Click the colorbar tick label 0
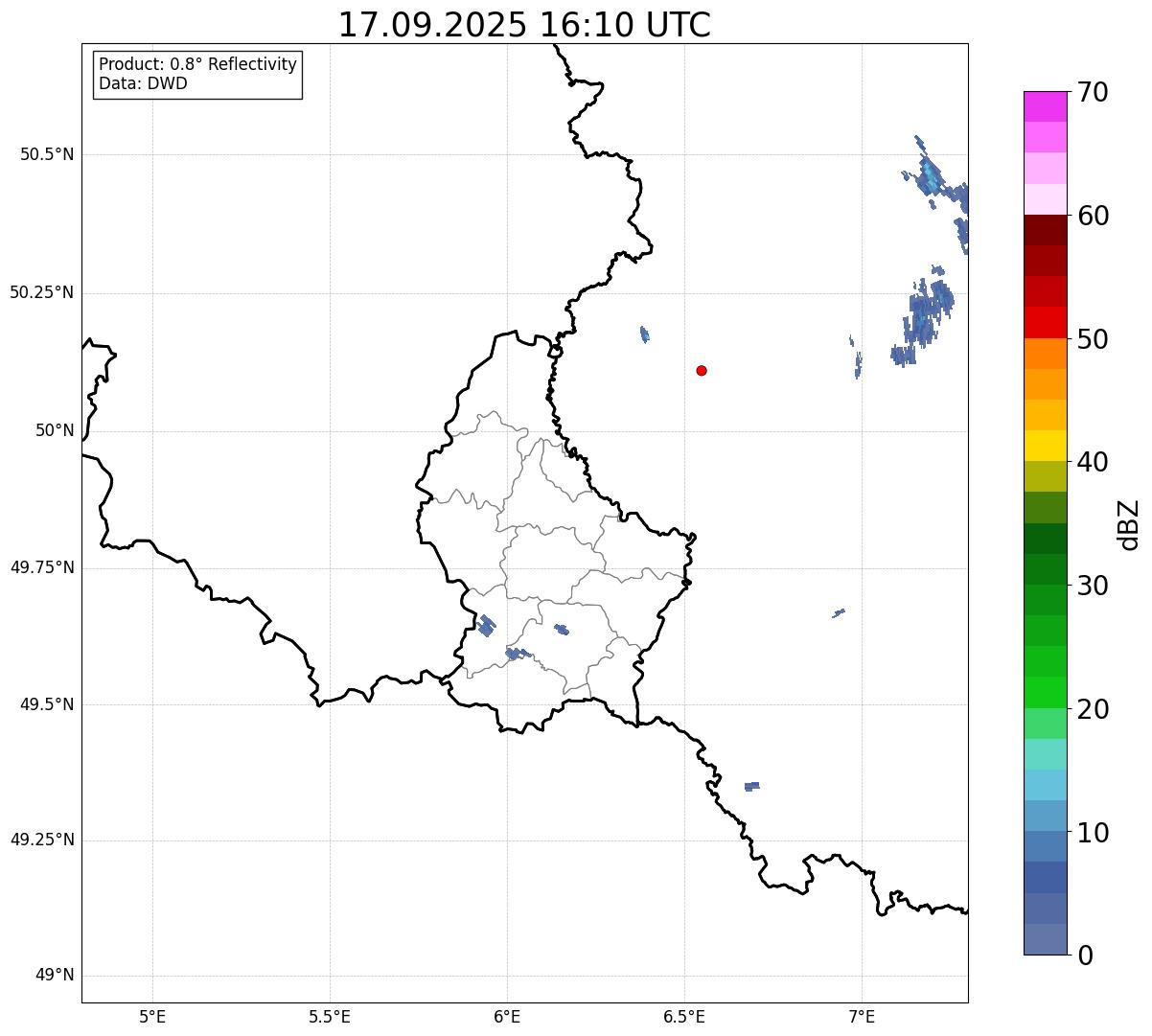The width and height of the screenshot is (1152, 1036). [x=1085, y=955]
